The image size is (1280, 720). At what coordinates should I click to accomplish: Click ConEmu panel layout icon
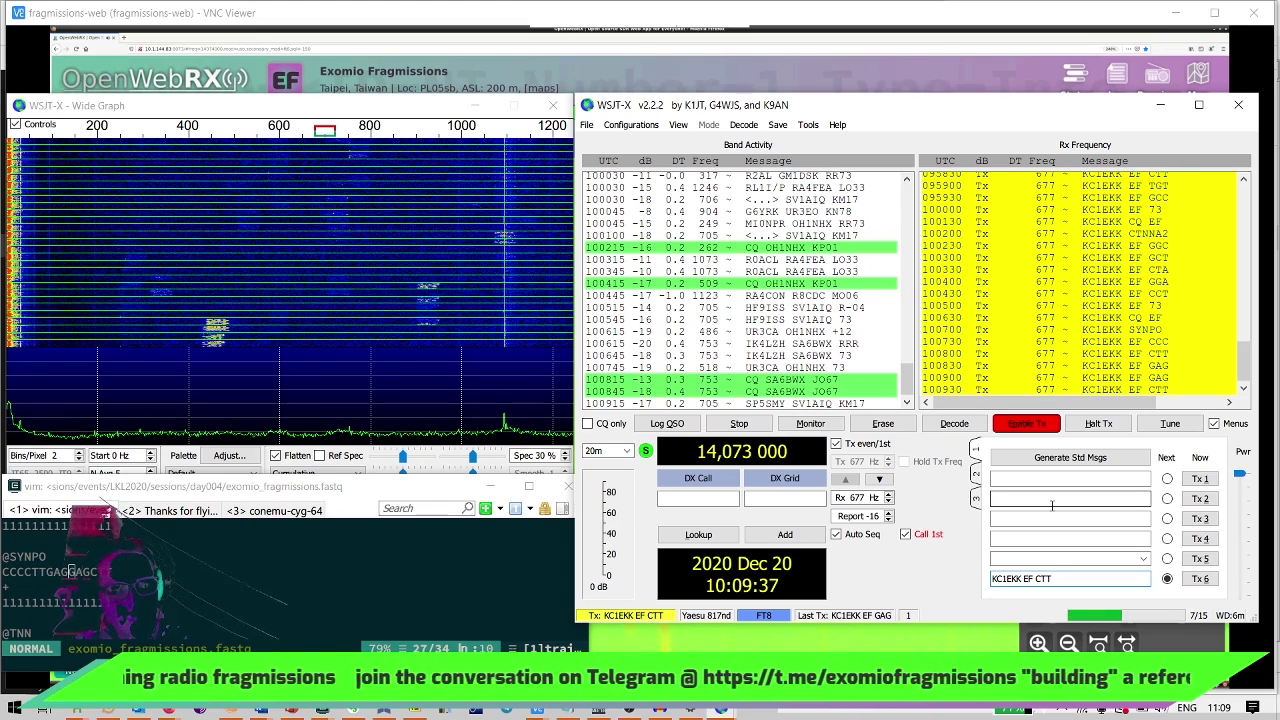coord(561,508)
